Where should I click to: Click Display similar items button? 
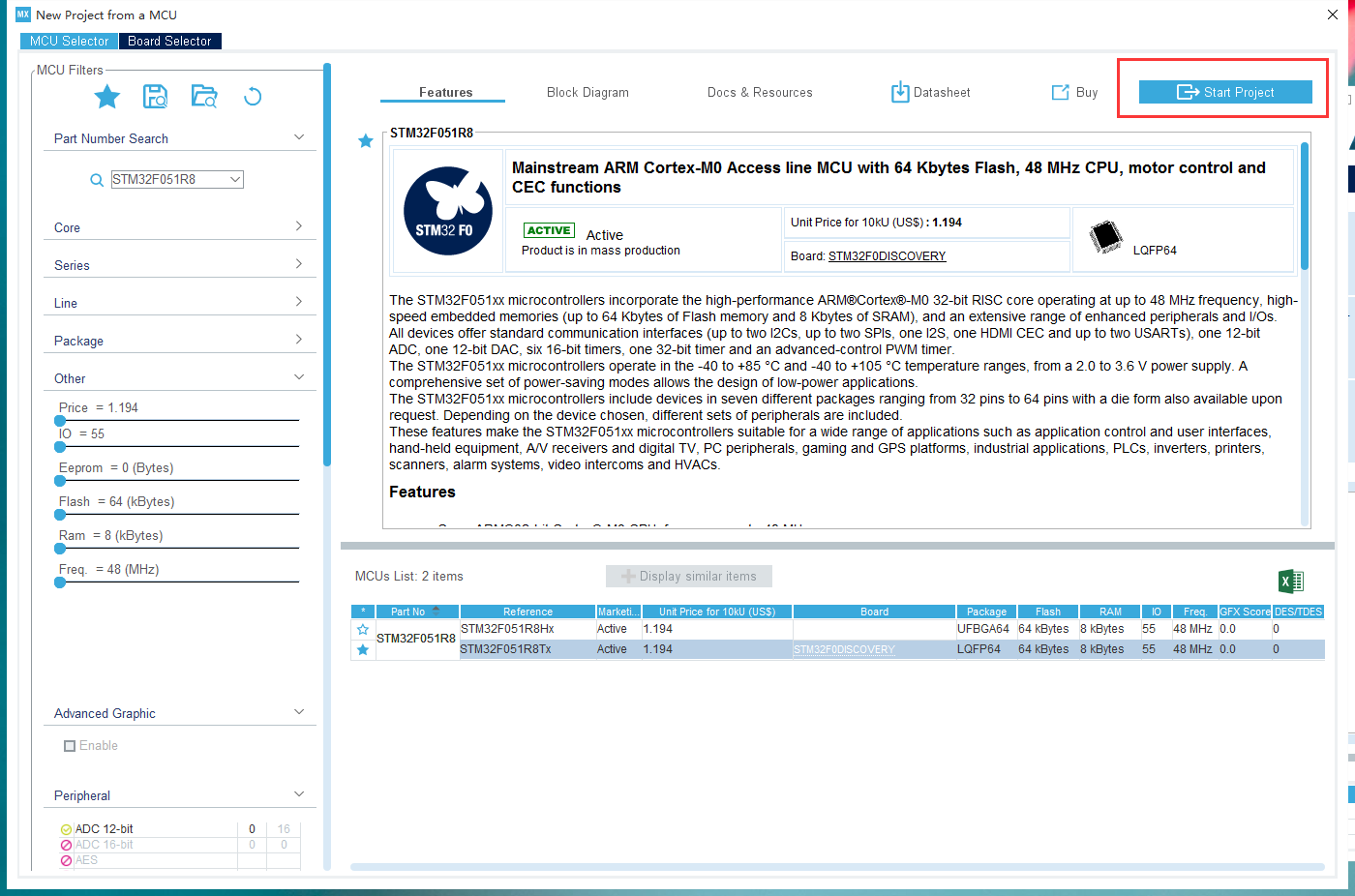(x=689, y=577)
